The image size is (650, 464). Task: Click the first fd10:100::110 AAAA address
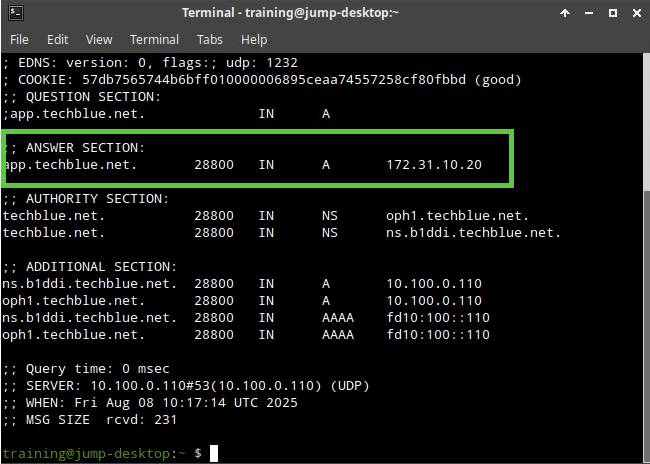pos(437,317)
